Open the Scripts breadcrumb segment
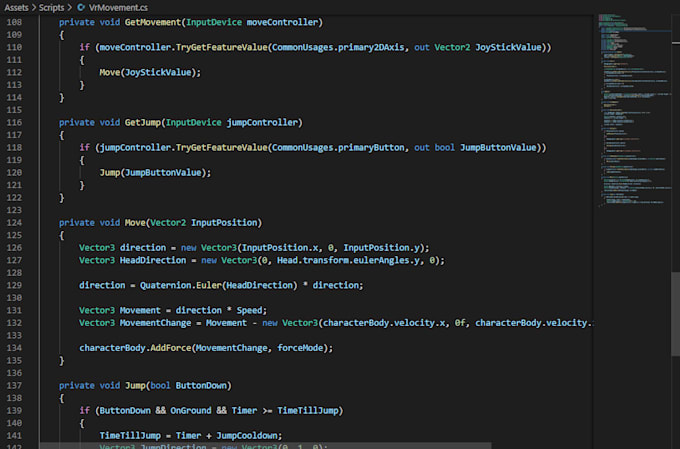The height and width of the screenshot is (449, 680). [51, 7]
